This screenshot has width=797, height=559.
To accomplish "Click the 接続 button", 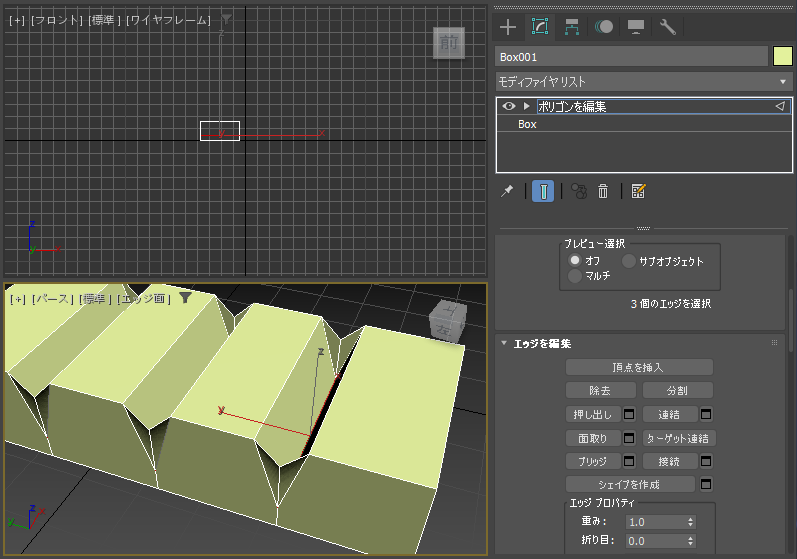I will [670, 461].
